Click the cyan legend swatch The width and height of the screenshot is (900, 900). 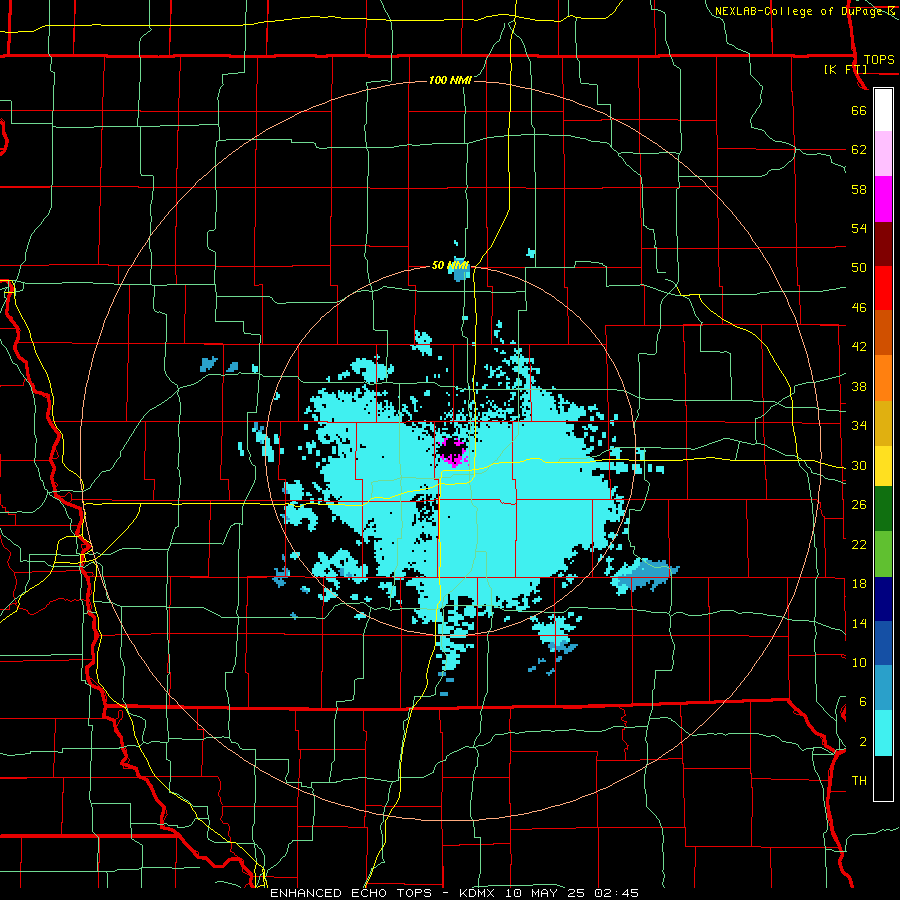point(883,734)
